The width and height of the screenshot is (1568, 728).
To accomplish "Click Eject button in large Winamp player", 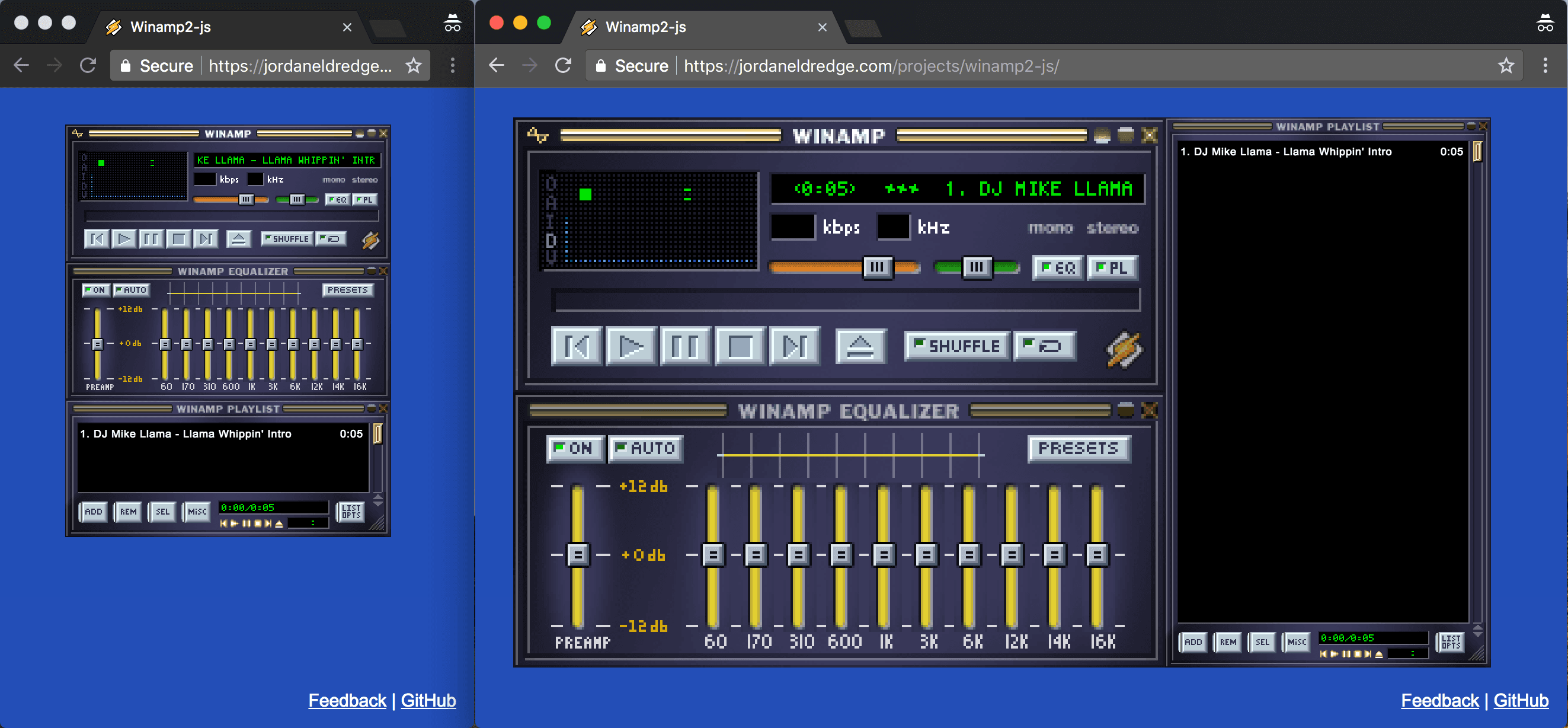I will click(x=860, y=347).
